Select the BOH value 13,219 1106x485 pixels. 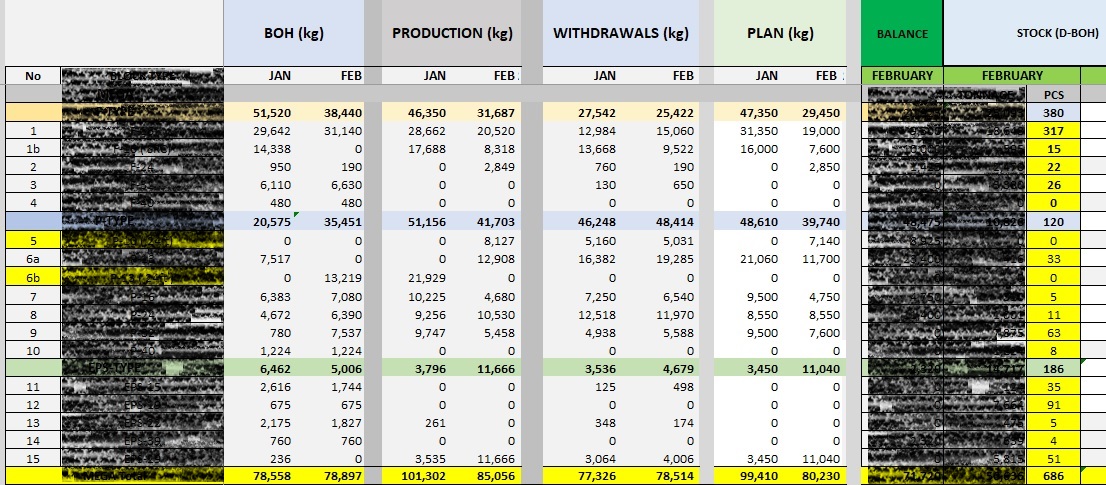point(342,277)
